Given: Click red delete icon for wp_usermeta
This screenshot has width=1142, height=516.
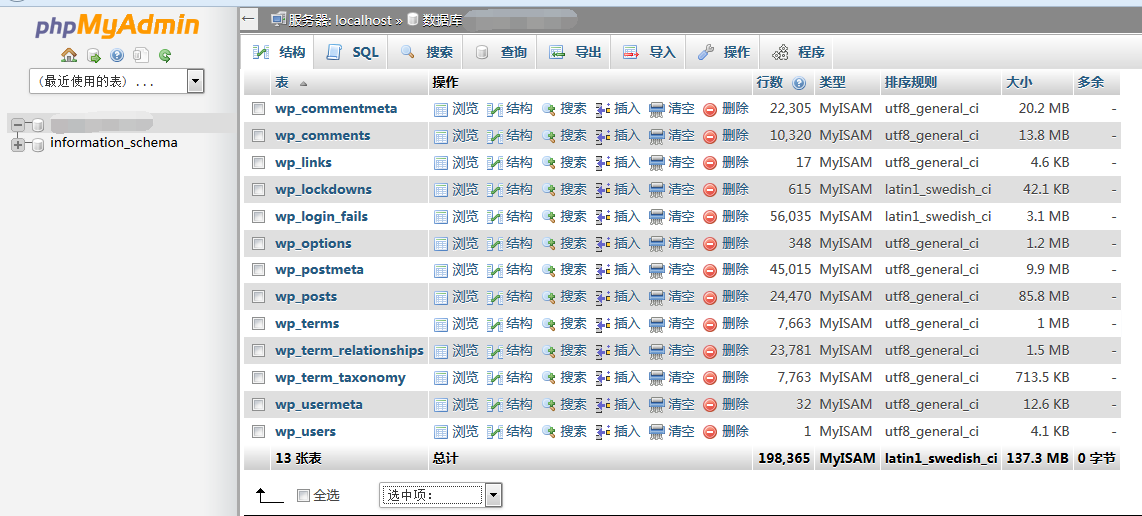Looking at the screenshot, I should (x=710, y=405).
